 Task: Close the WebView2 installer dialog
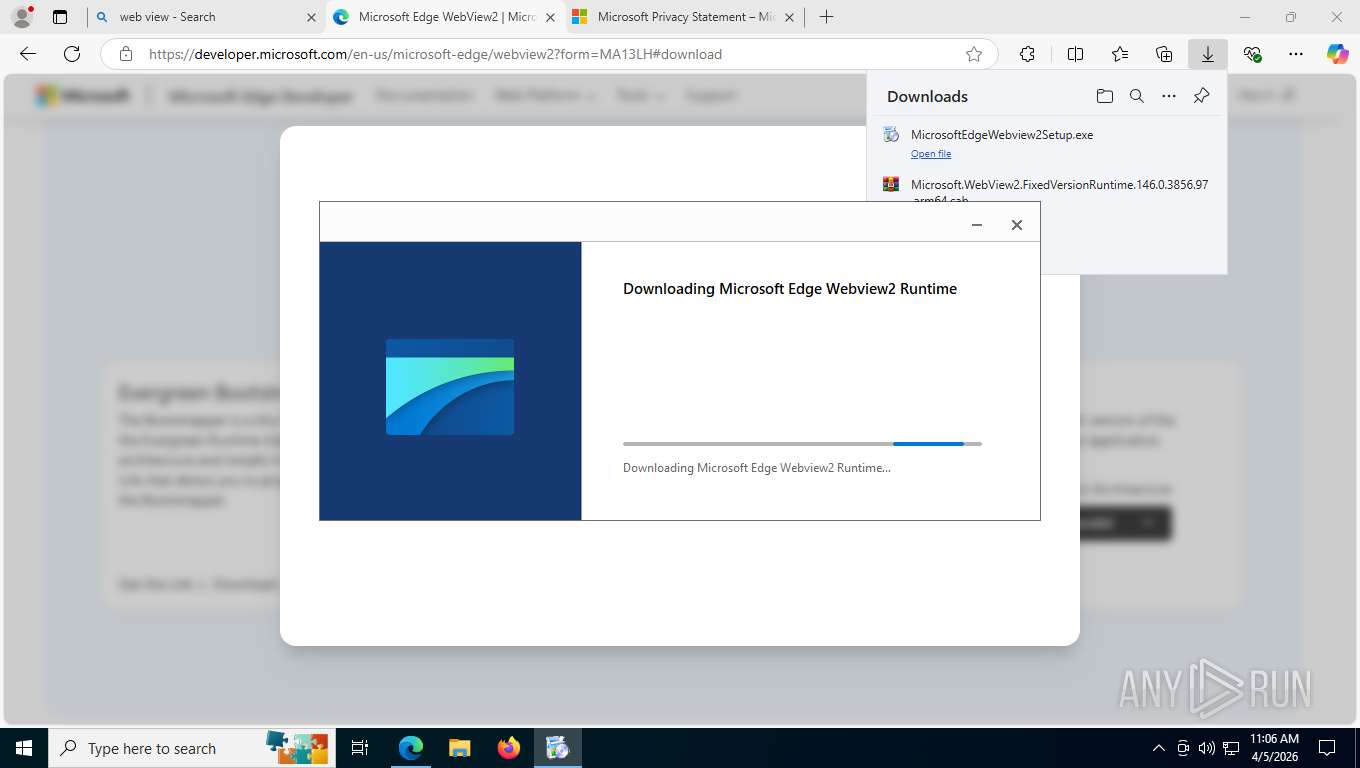tap(1016, 225)
